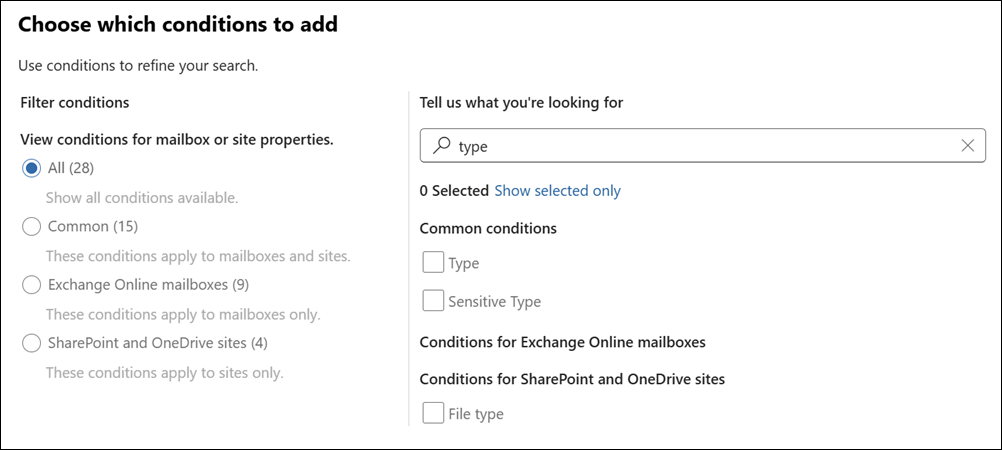This screenshot has width=1002, height=450.
Task: Choose SharePoint and OneDrive sites (4) option
Action: pos(31,343)
